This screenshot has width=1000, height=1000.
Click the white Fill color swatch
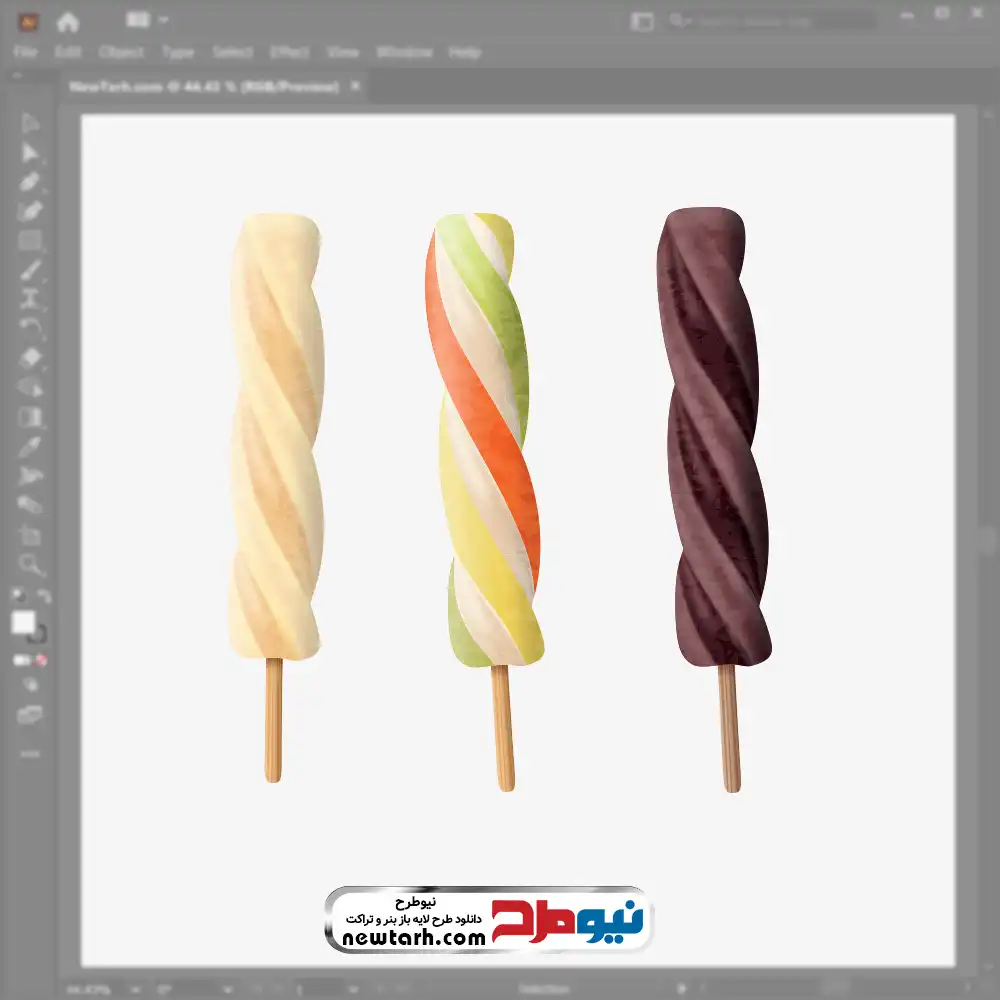coord(23,623)
